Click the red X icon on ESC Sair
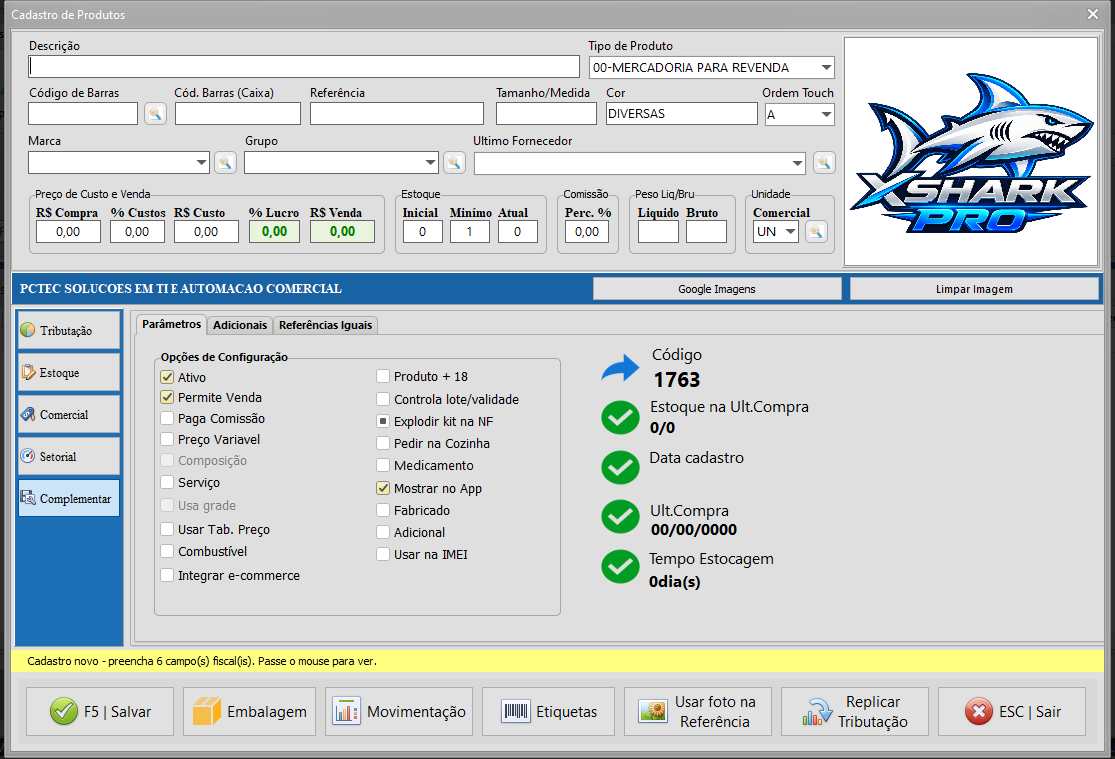The height and width of the screenshot is (759, 1115). point(978,711)
